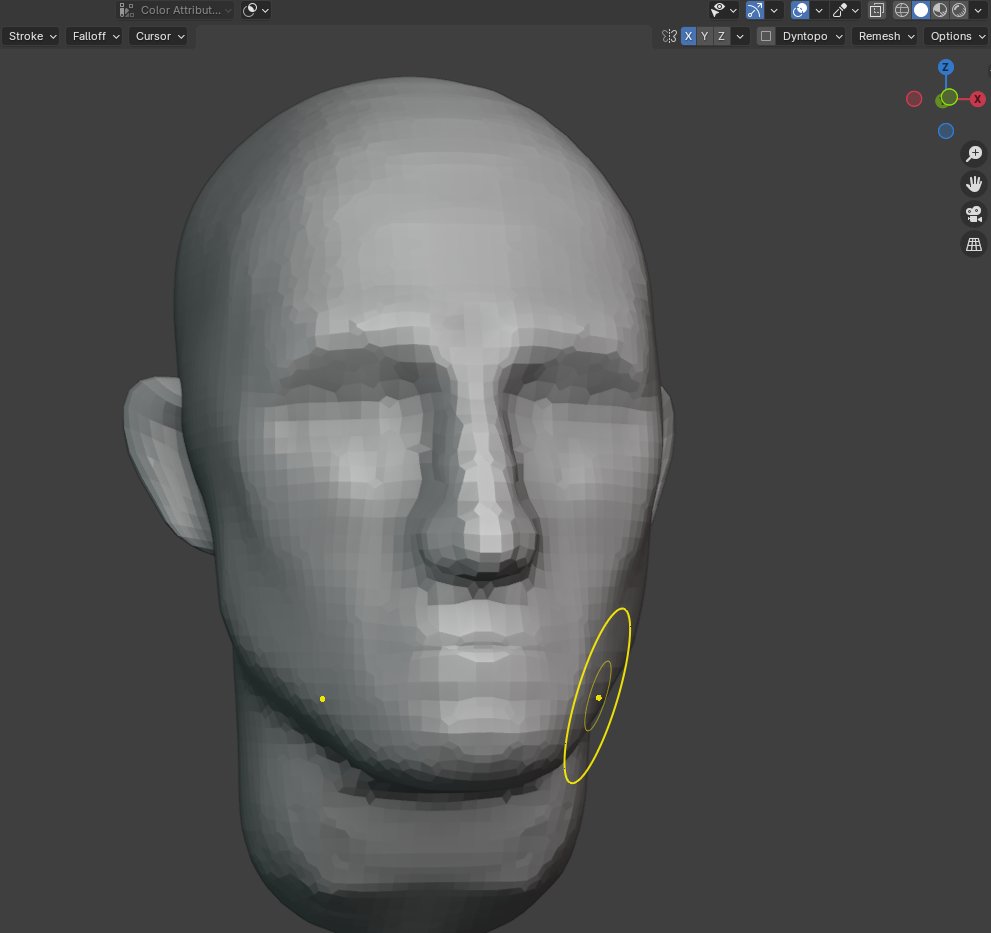This screenshot has width=991, height=933.
Task: Switch to Rendered shading
Action: tap(959, 10)
